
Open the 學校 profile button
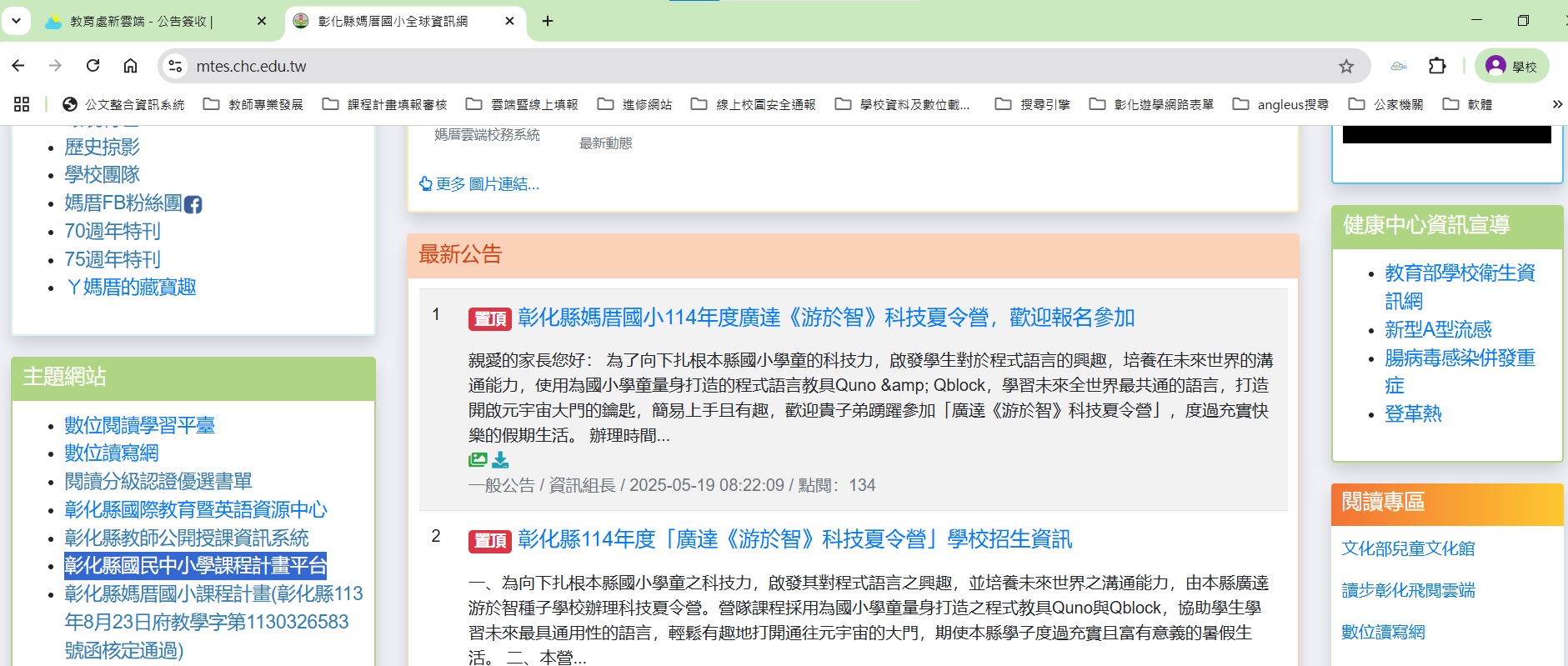point(1512,67)
